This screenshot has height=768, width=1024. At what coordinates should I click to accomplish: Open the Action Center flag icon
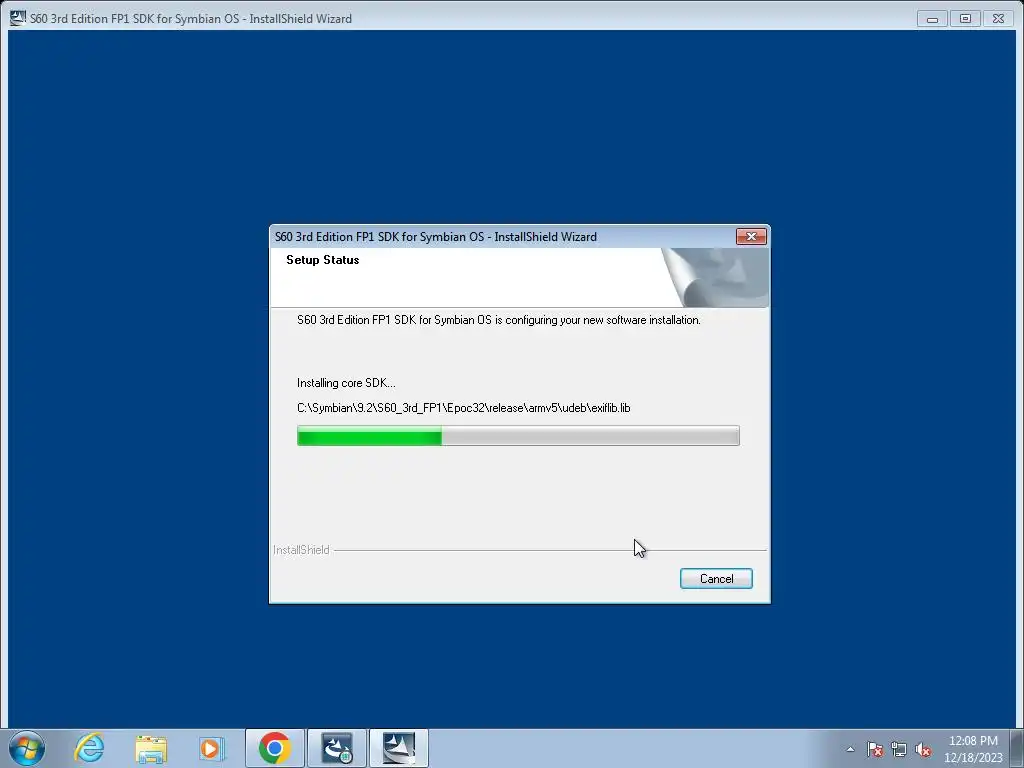875,749
